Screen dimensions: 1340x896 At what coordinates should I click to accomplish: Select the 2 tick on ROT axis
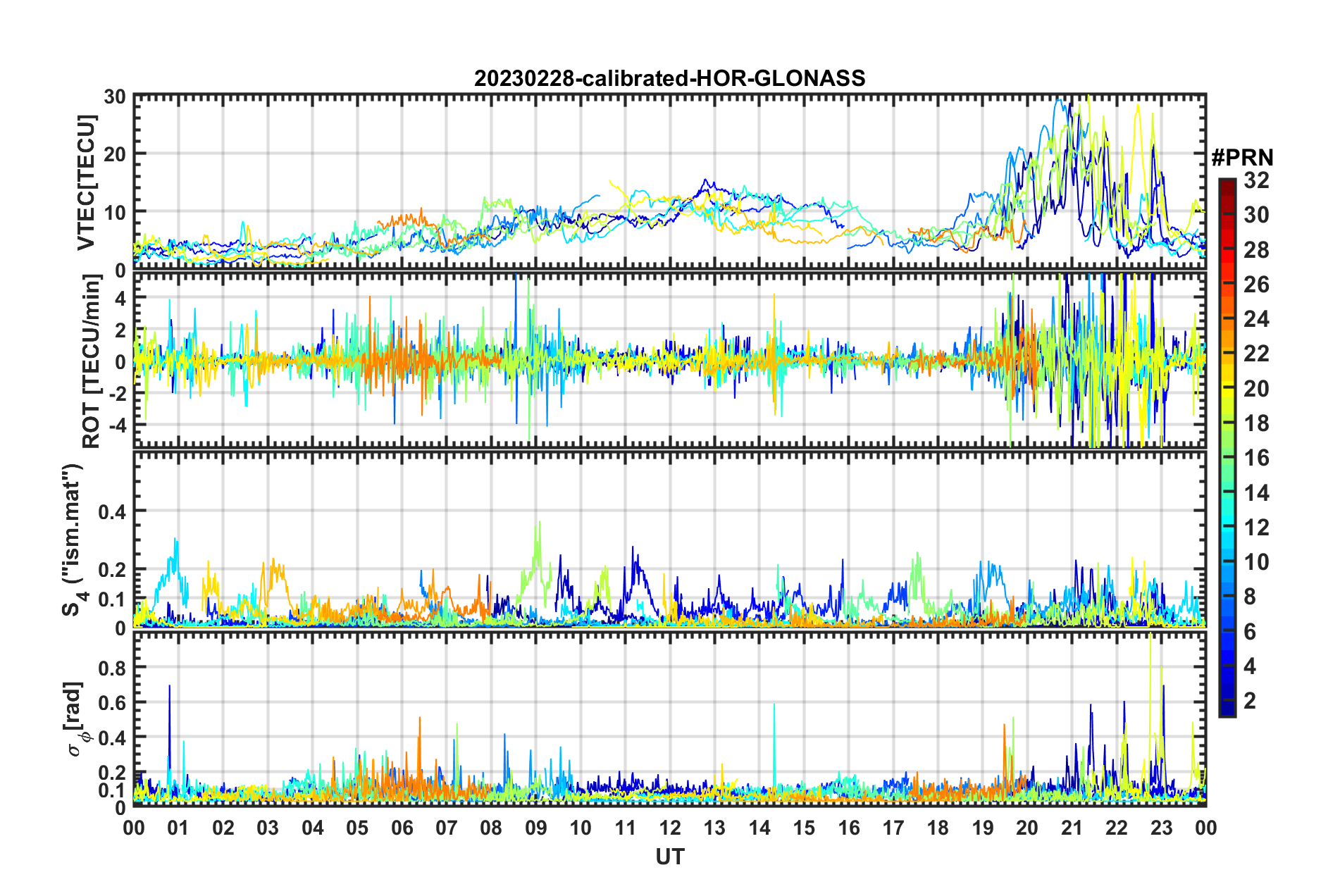[x=120, y=330]
